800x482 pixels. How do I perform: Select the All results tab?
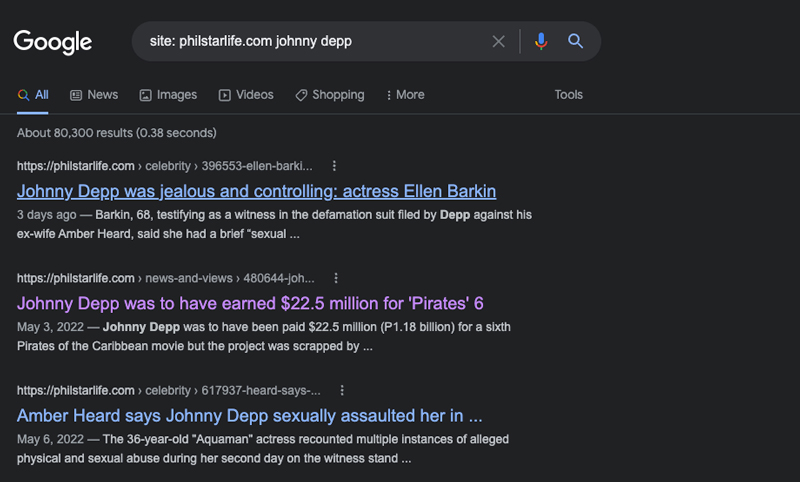coord(33,95)
